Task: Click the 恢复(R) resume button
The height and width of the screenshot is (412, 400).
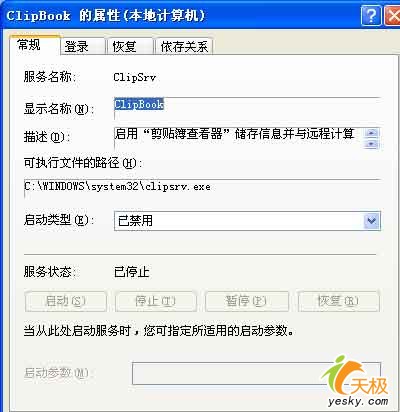Action: [338, 301]
